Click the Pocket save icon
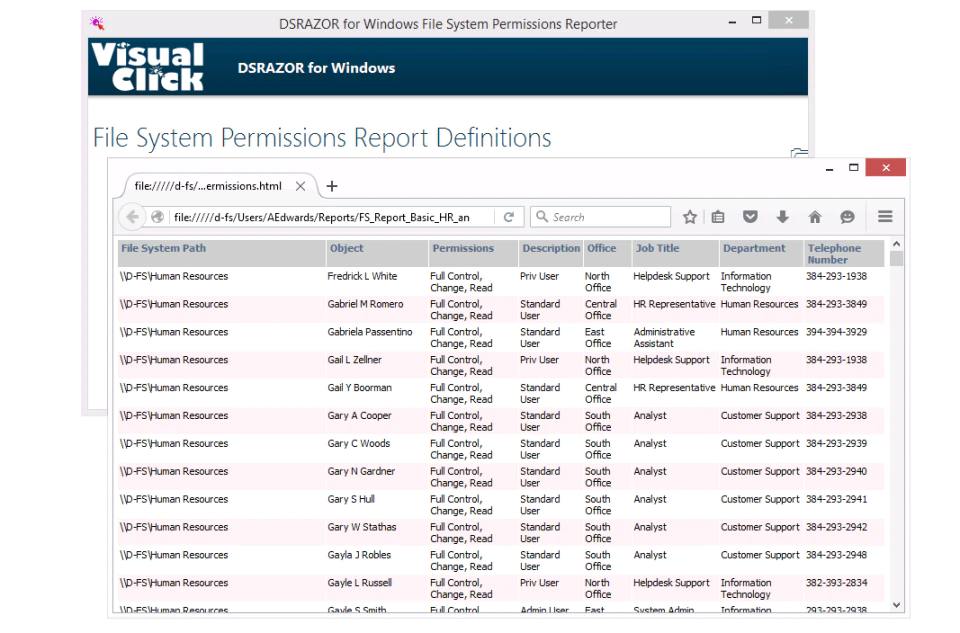Viewport: 960px width, 633px height. pyautogui.click(x=751, y=217)
